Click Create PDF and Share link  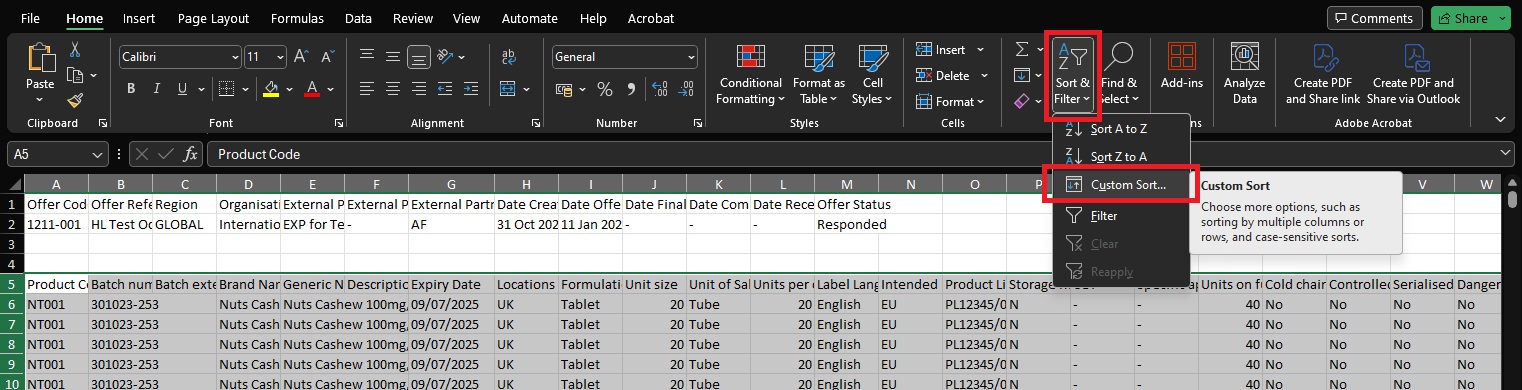pyautogui.click(x=1323, y=76)
